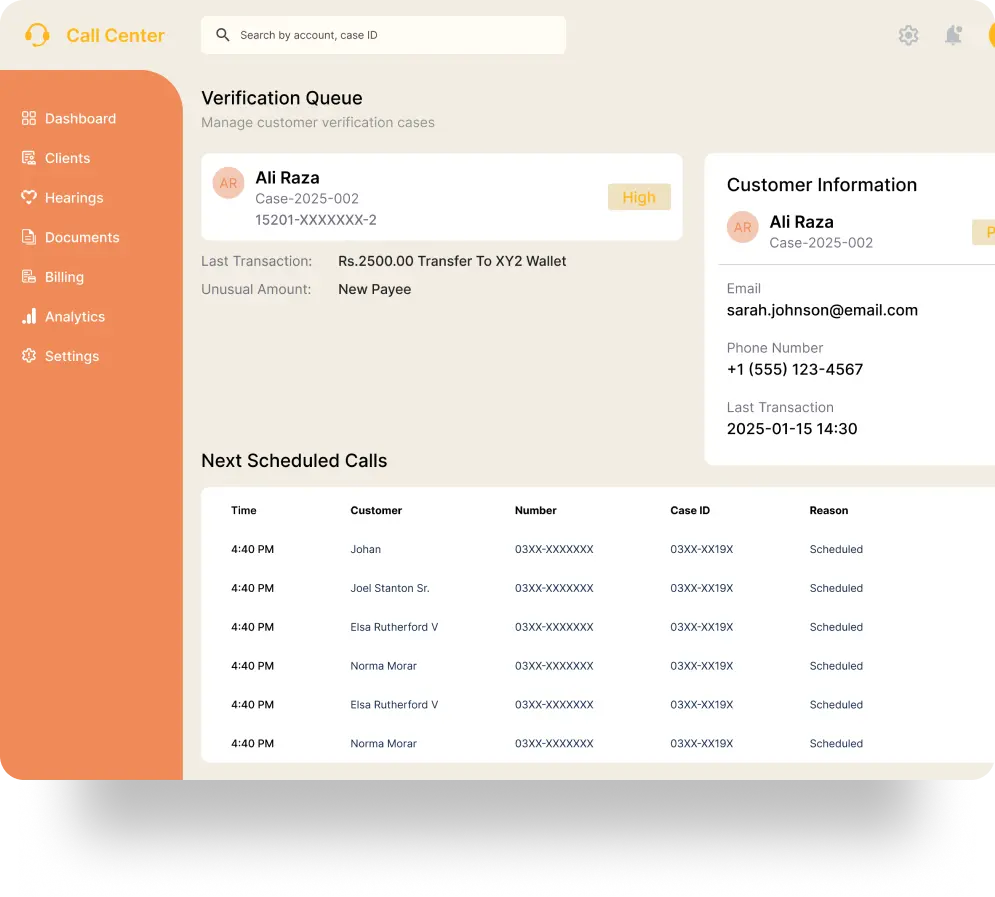This screenshot has height=897, width=995.
Task: Click the Clients icon in sidebar
Action: pos(29,158)
